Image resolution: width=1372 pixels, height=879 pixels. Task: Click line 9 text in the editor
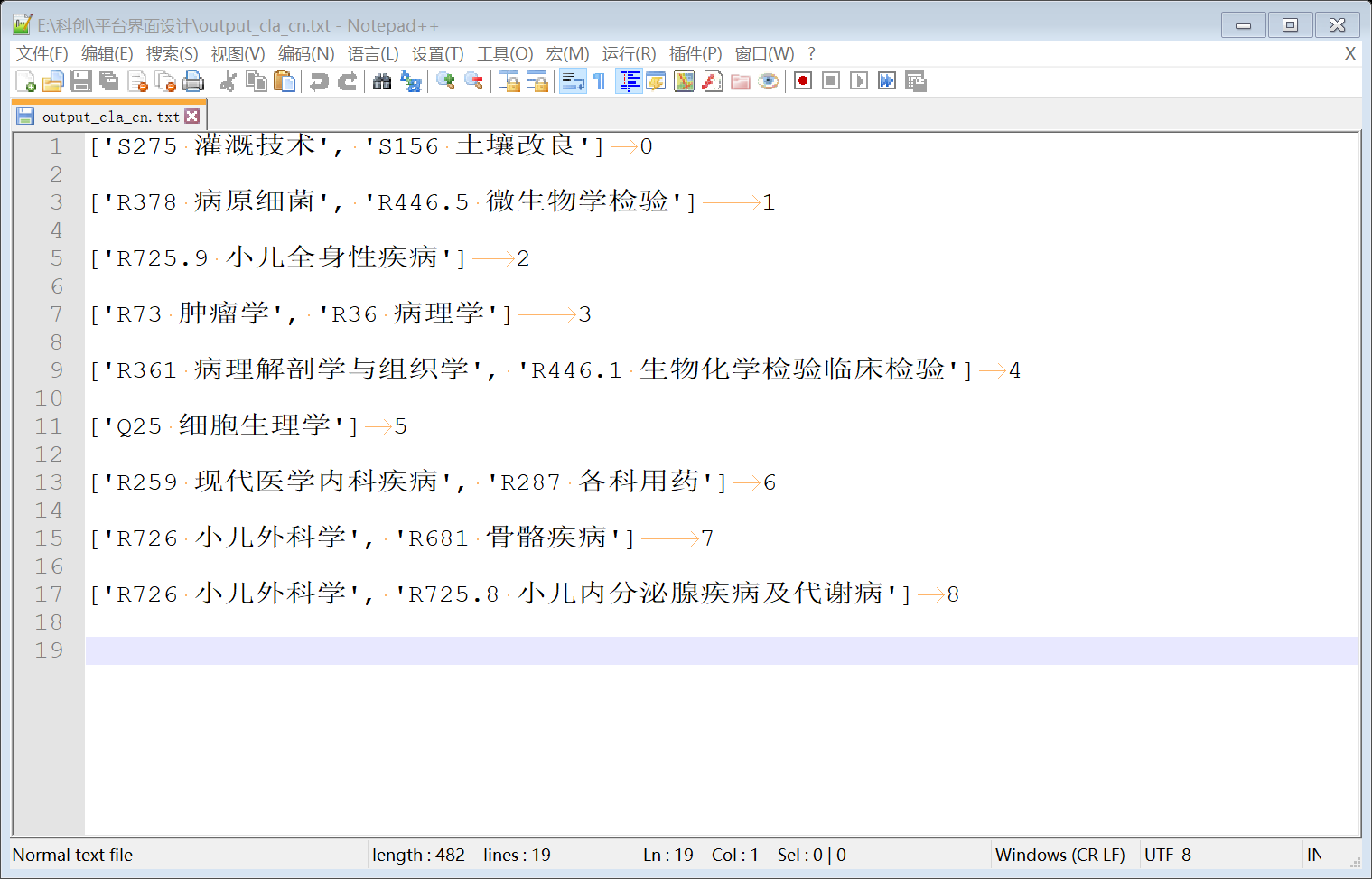[542, 370]
